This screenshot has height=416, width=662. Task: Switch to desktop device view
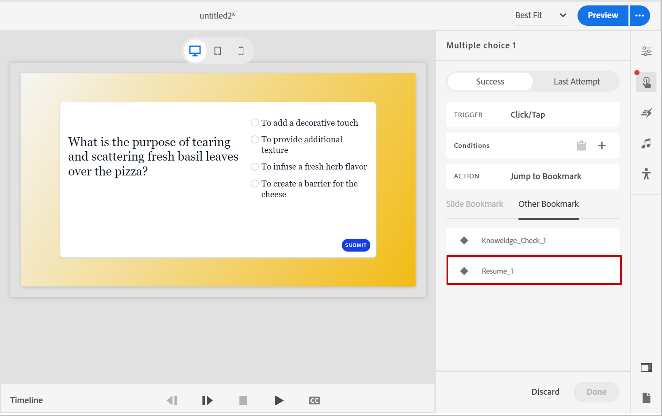pos(195,50)
